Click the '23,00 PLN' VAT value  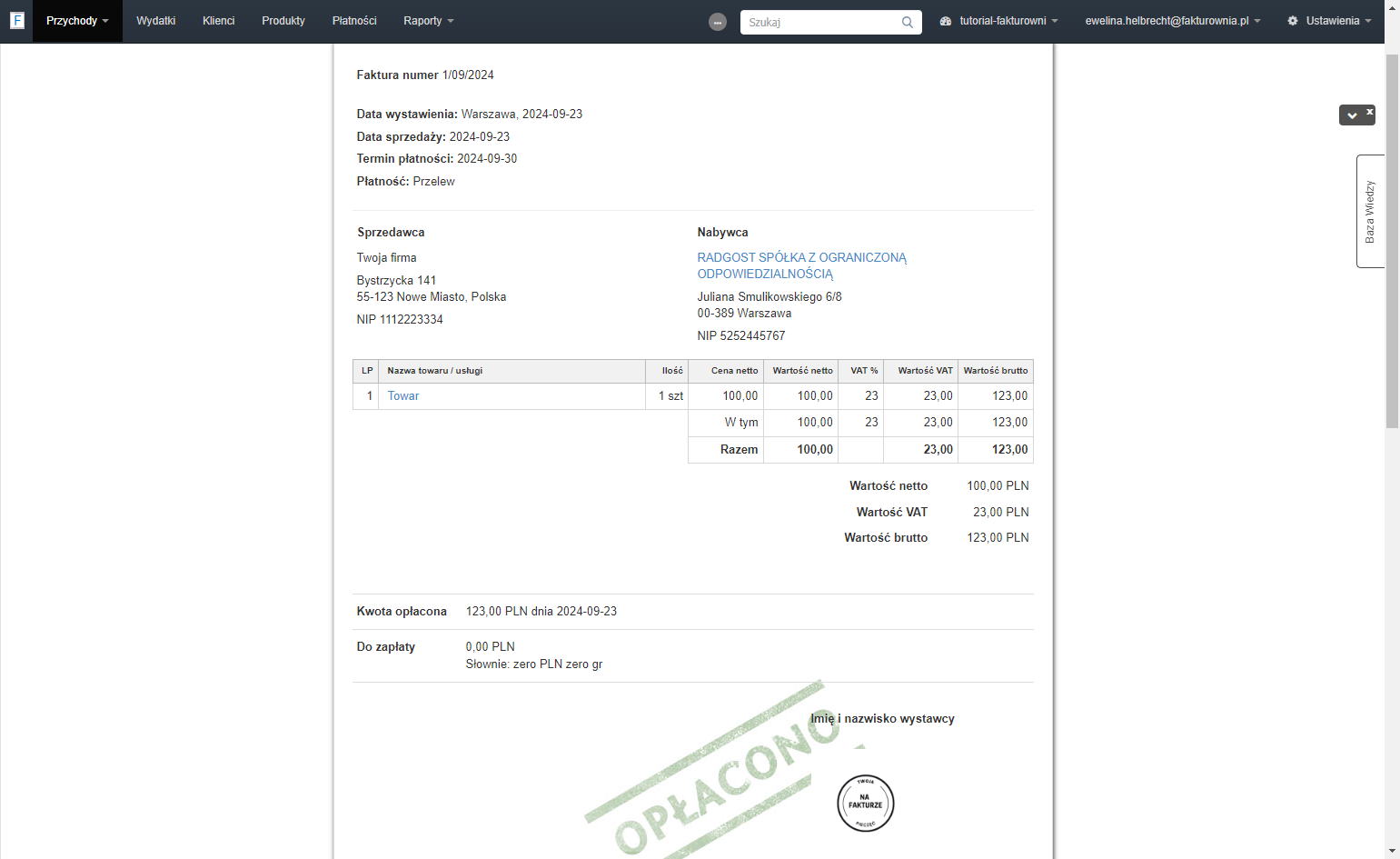click(x=1001, y=513)
